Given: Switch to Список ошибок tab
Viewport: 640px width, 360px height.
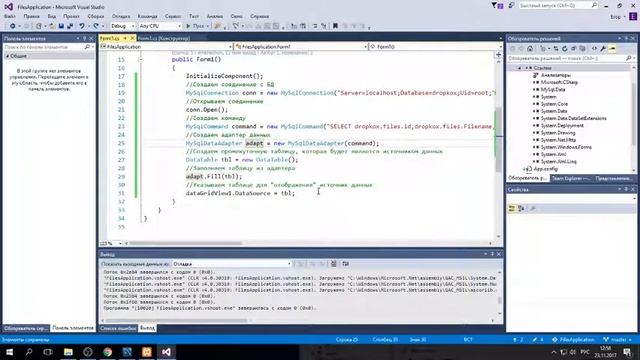Looking at the screenshot, I should 118,328.
